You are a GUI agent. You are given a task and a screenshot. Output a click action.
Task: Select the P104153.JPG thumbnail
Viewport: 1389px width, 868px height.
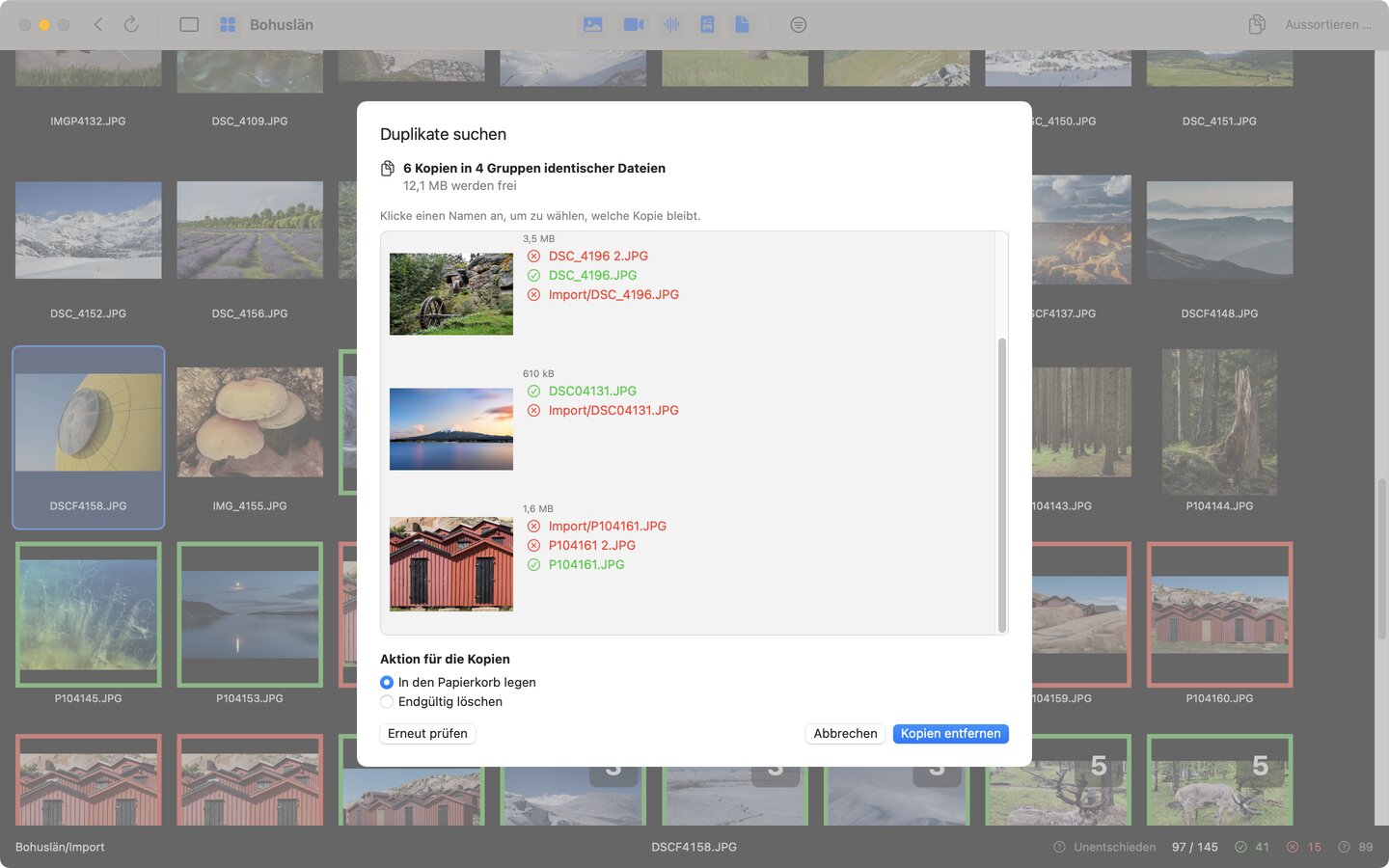click(x=250, y=614)
